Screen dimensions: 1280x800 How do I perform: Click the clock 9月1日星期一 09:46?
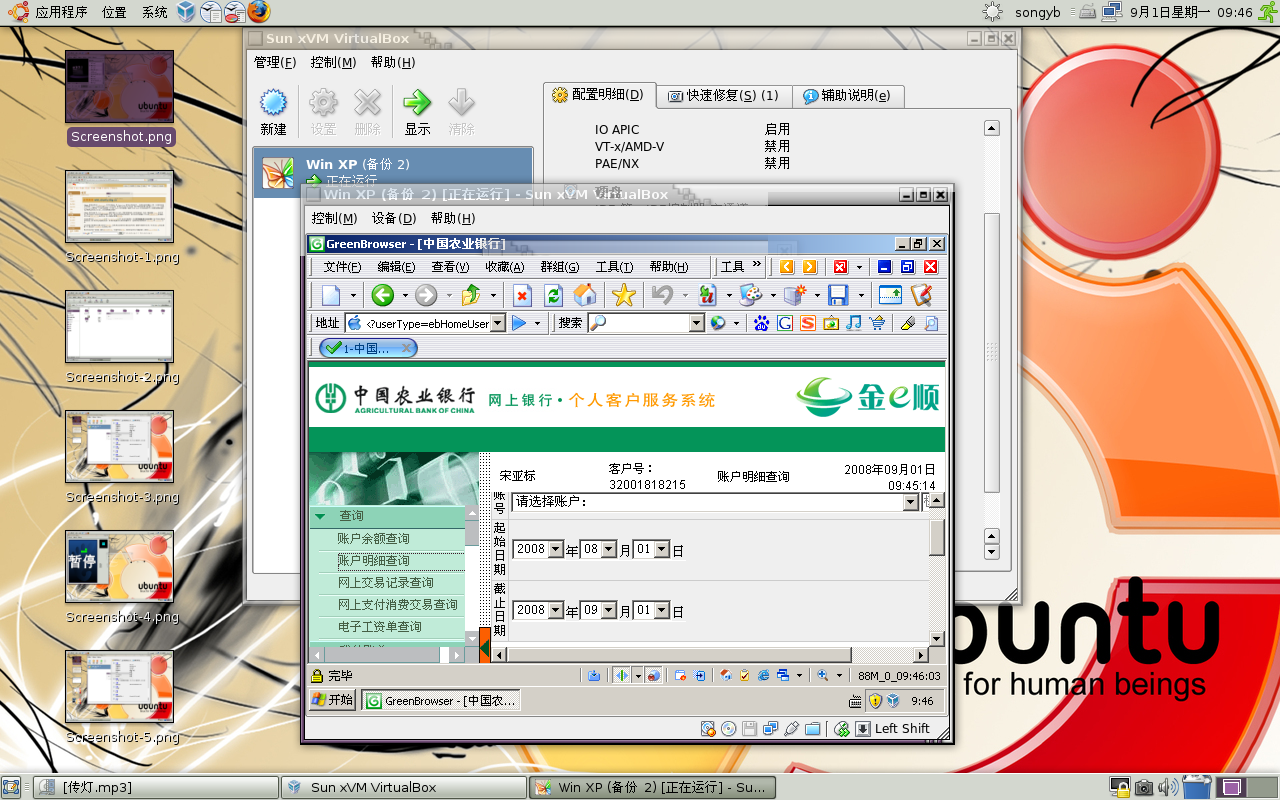tap(1191, 12)
